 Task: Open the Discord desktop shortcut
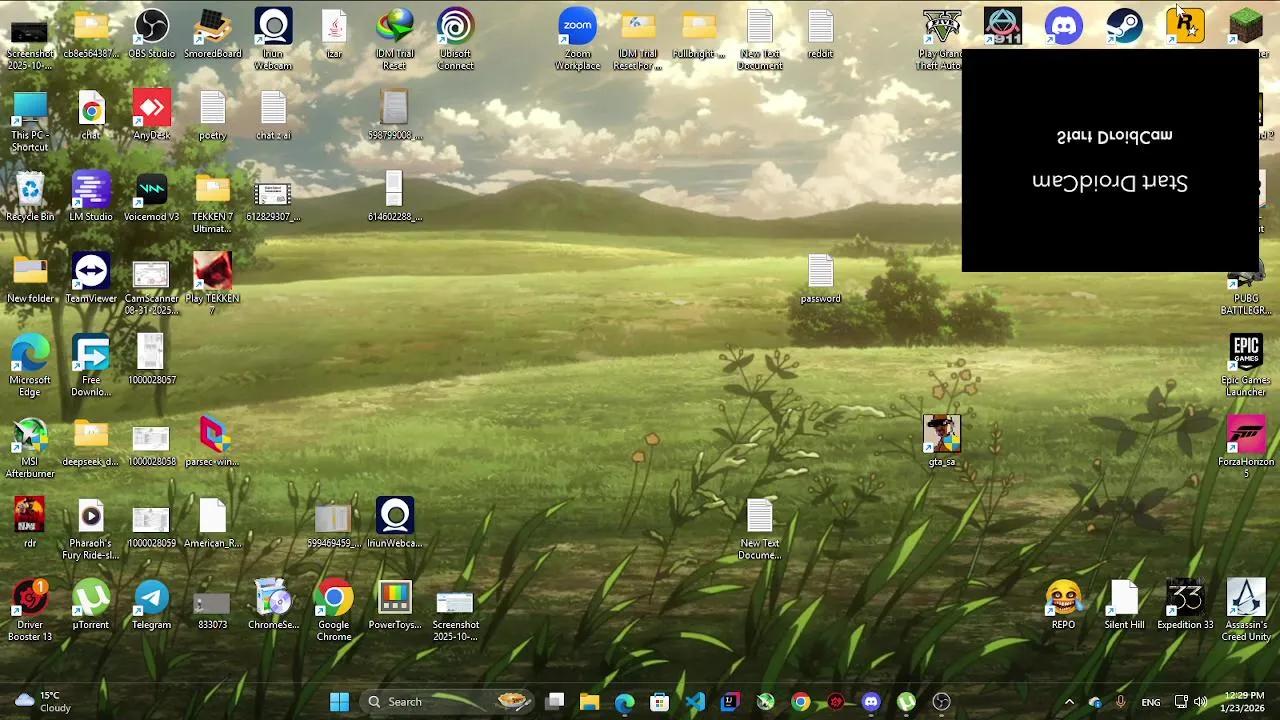(1063, 26)
